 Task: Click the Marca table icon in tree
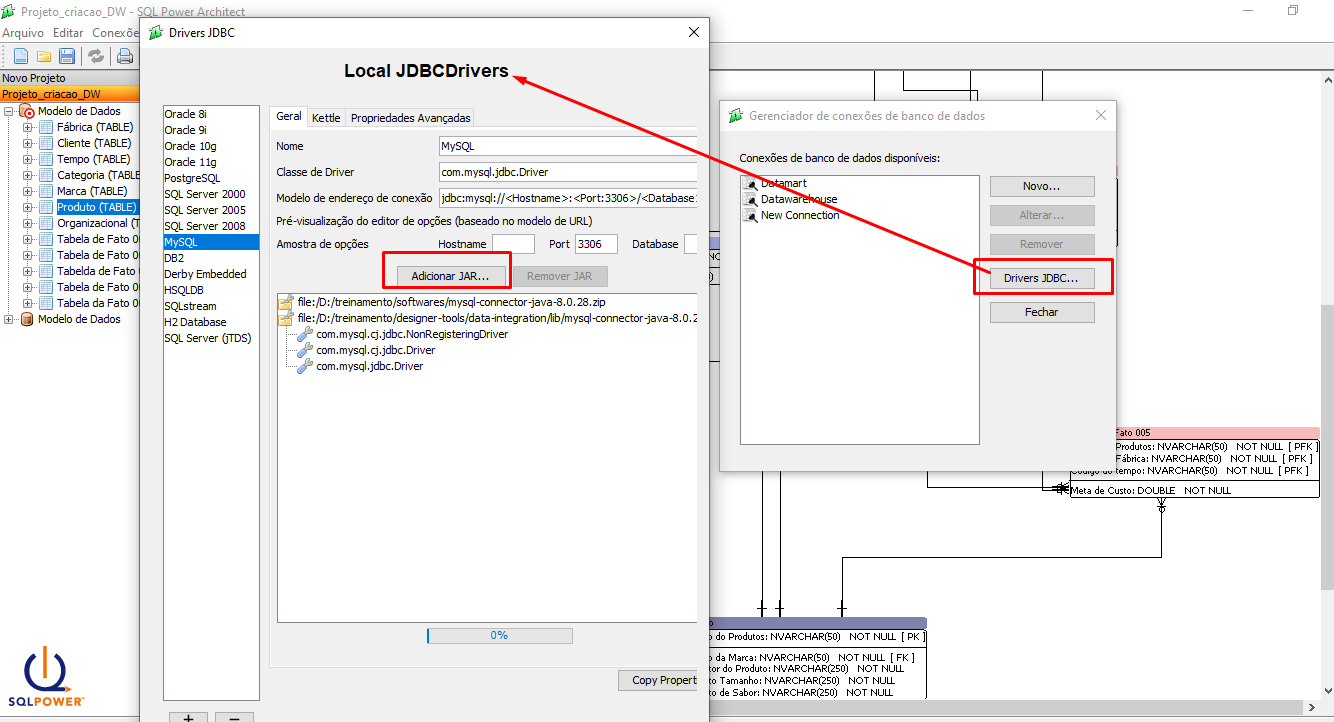(x=45, y=191)
